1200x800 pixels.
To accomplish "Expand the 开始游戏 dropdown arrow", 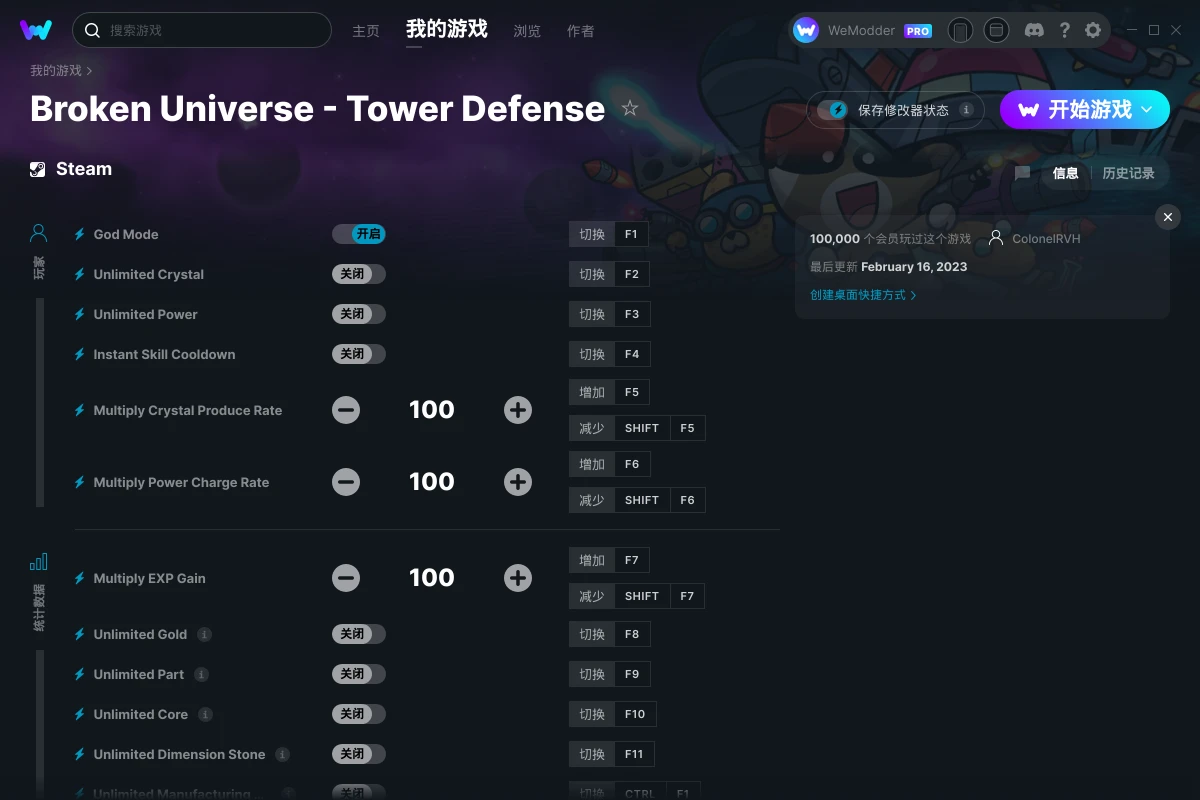I will [x=1147, y=110].
